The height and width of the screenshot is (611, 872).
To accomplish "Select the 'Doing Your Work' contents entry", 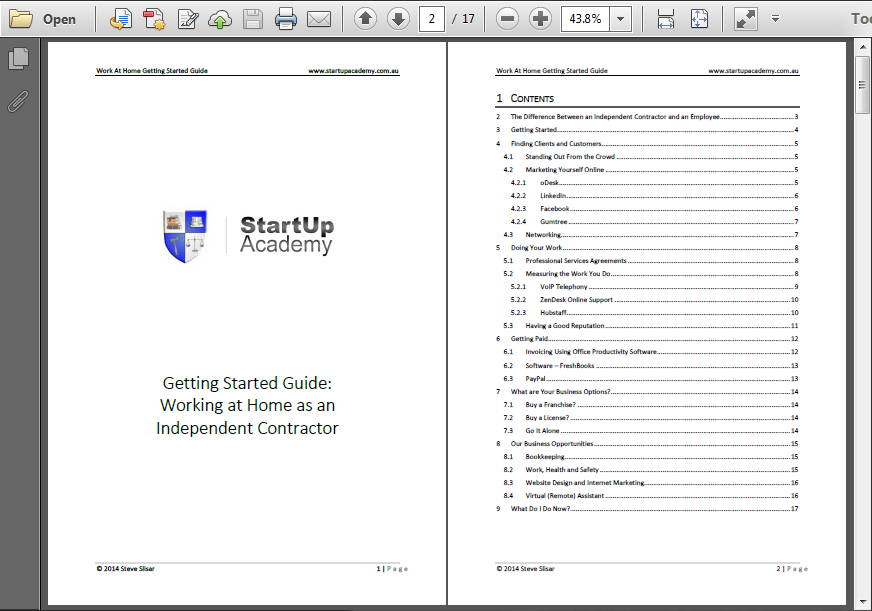I will 647,247.
